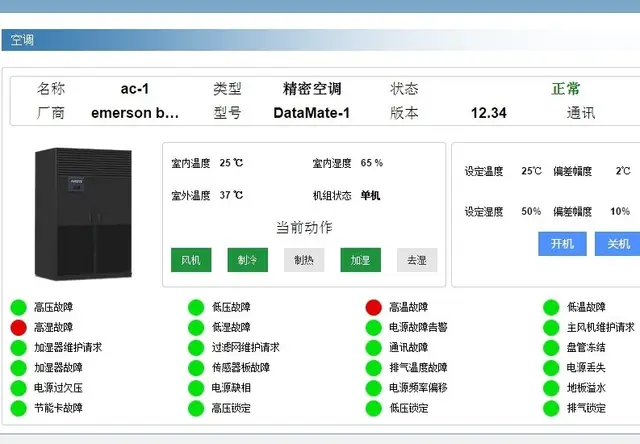Viewport: 640px width, 444px height.
Task: Select the 高压锁定 status light
Action: pos(196,408)
